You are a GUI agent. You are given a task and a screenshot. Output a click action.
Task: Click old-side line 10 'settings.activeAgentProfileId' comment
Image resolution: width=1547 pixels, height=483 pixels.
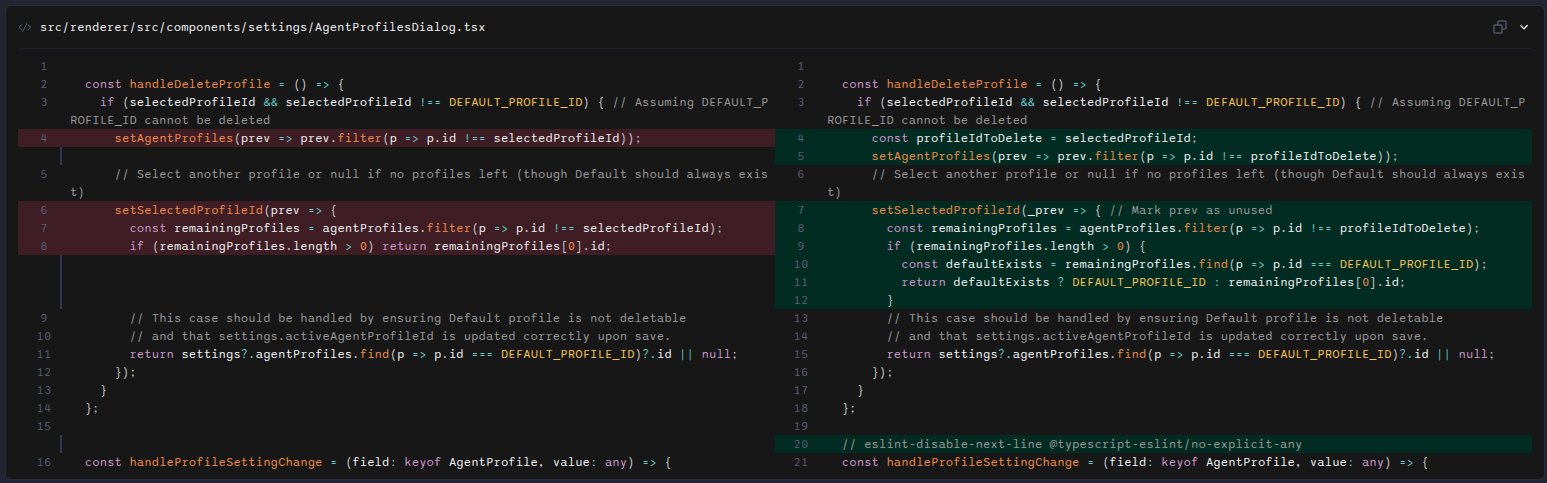point(396,336)
